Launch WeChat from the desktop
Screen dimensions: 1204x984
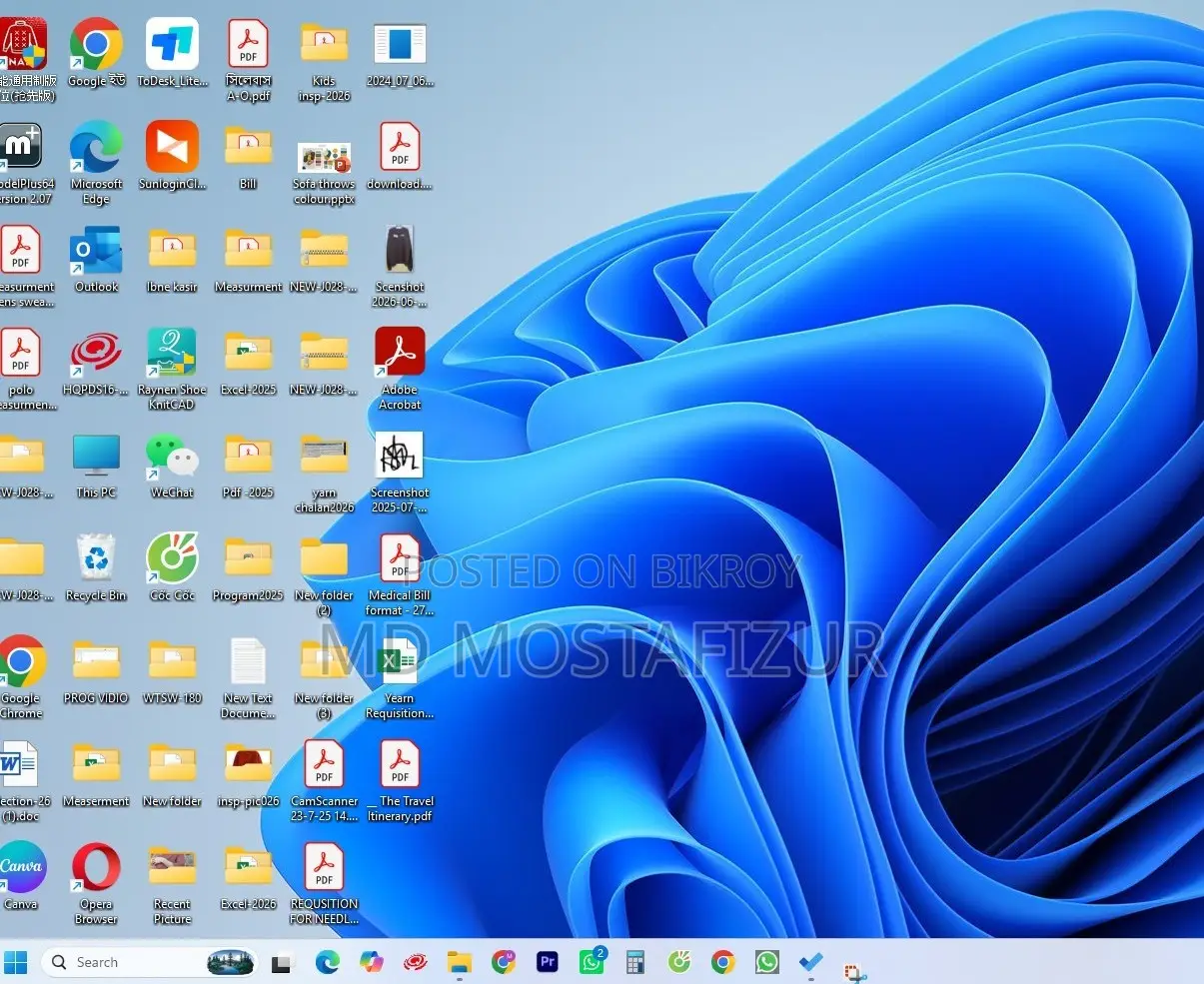172,465
